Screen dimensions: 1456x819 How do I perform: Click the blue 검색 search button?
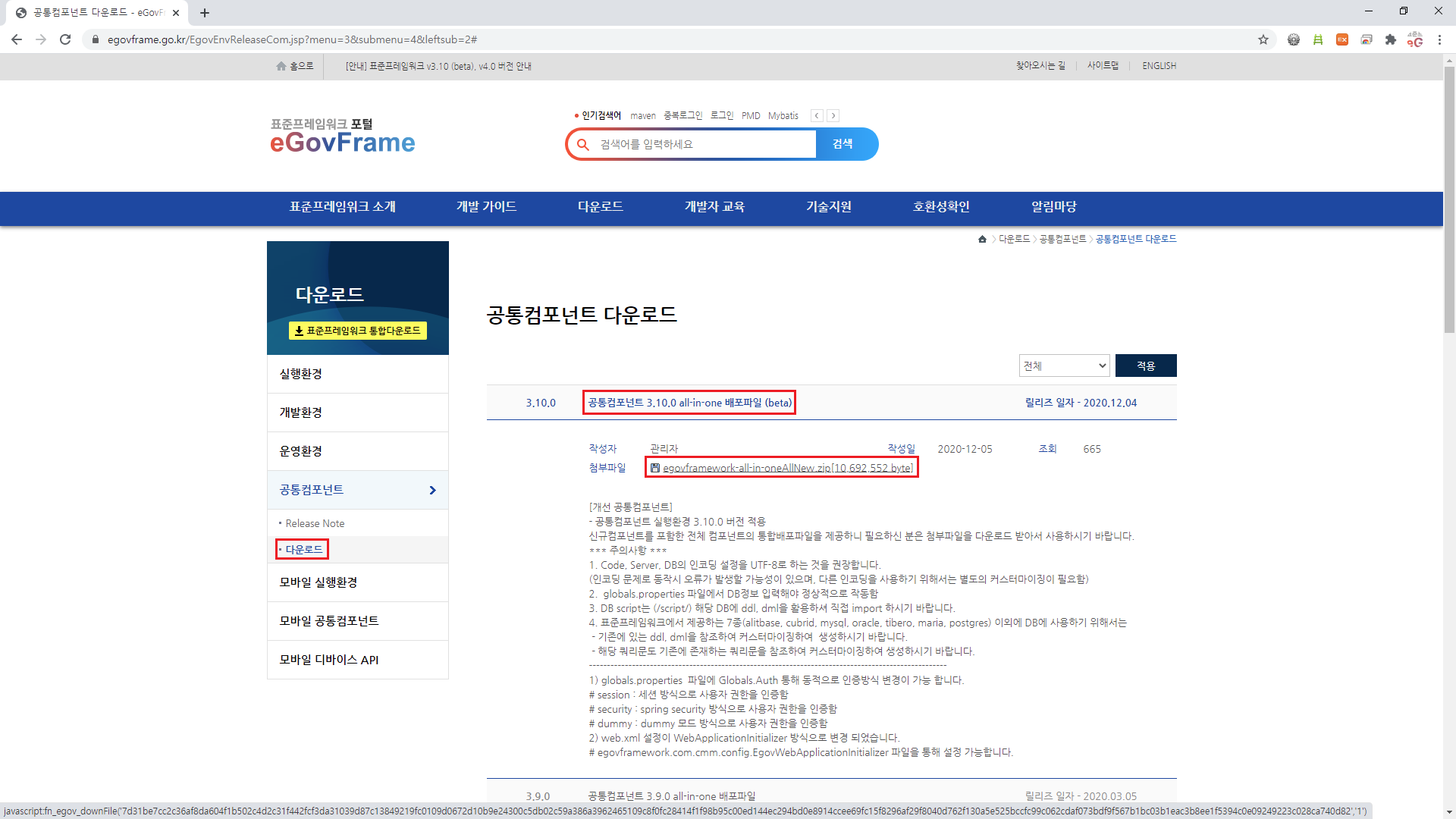coord(843,144)
